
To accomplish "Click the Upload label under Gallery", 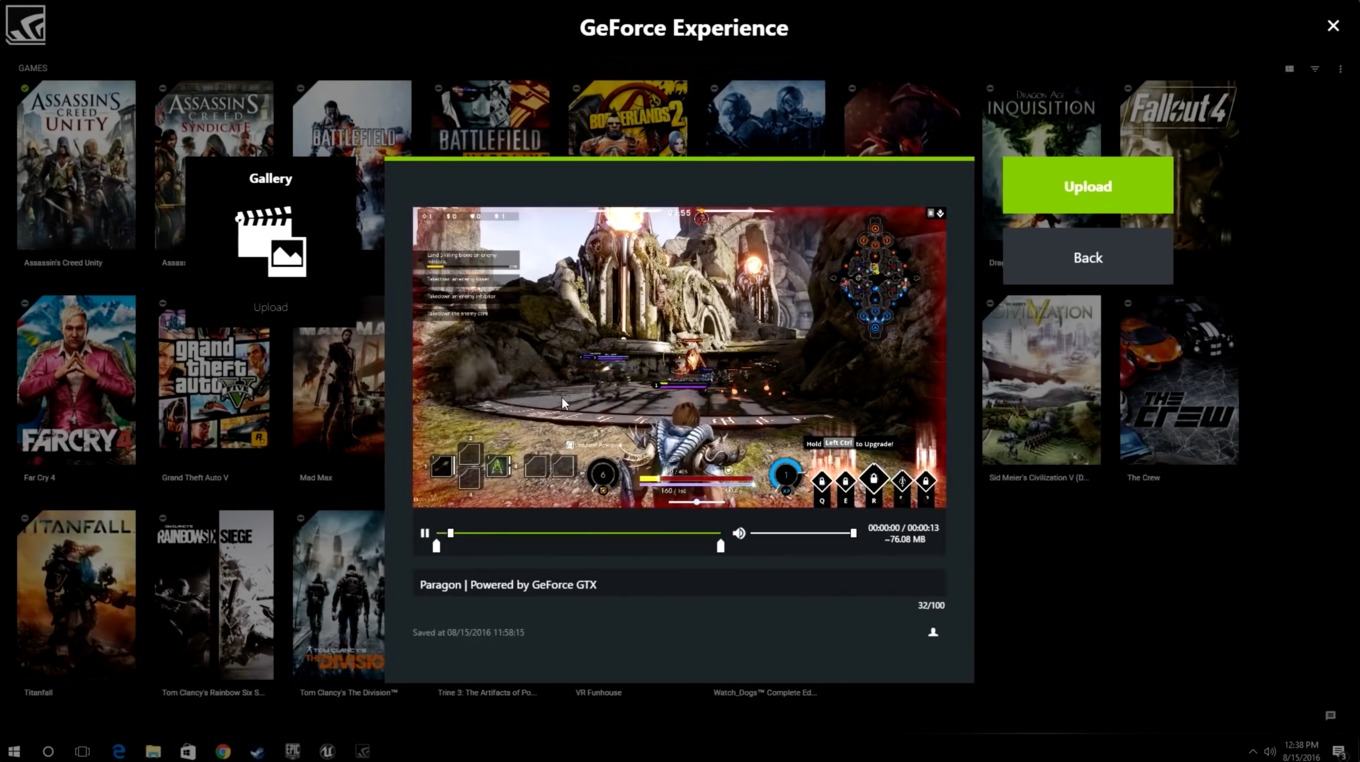I will [x=270, y=307].
